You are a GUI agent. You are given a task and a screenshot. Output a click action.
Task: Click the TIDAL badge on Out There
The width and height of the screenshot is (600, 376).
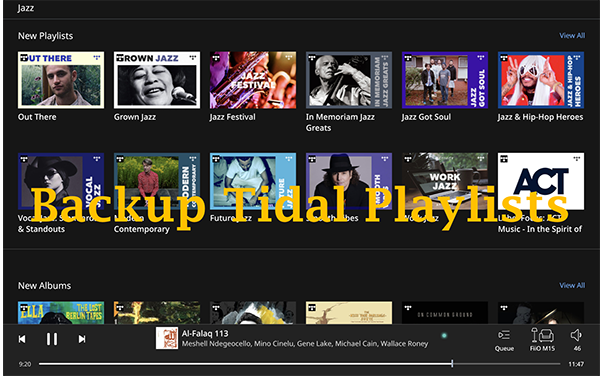pyautogui.click(x=24, y=58)
